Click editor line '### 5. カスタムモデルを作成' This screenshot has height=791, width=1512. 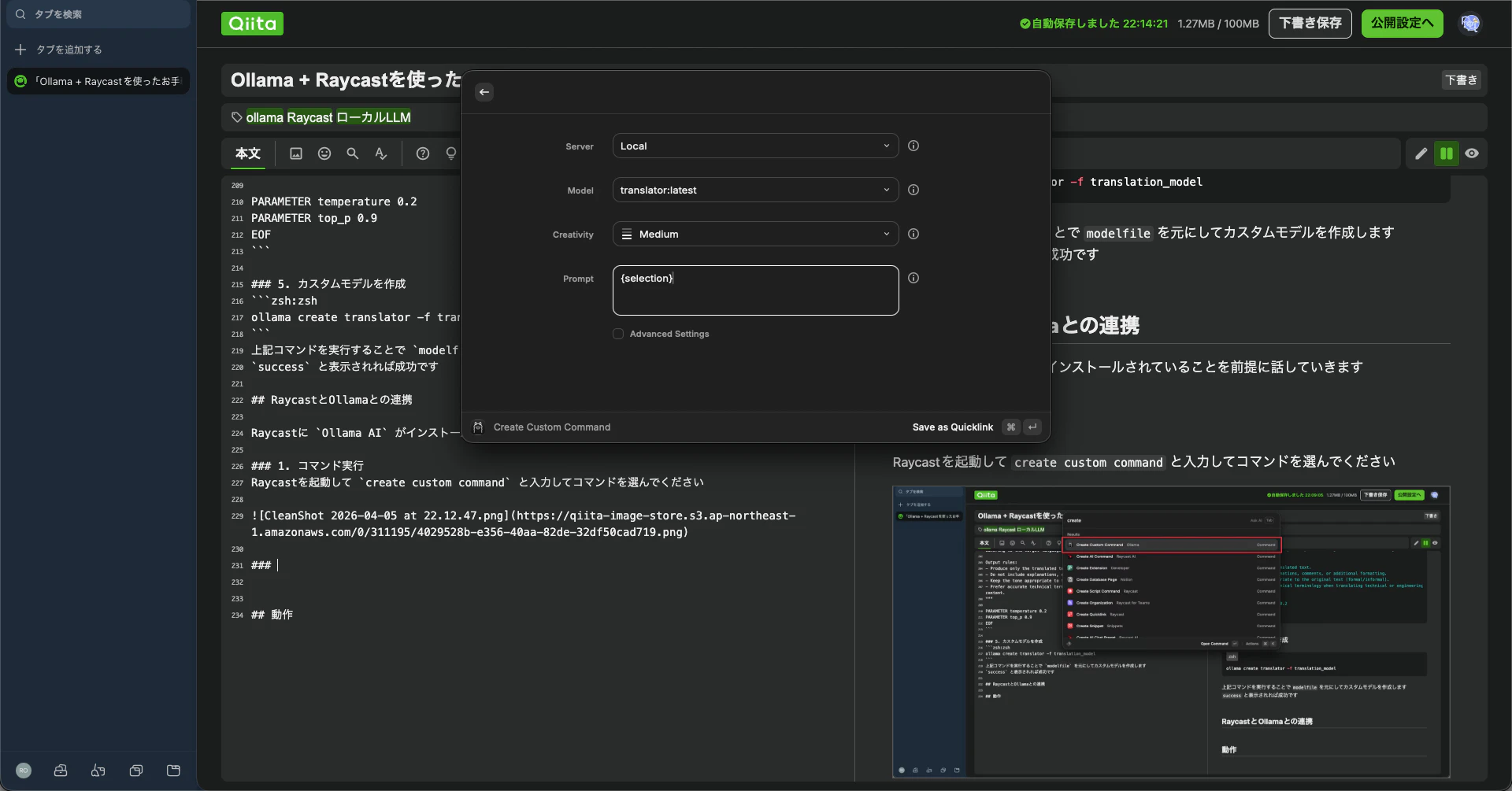click(x=328, y=284)
